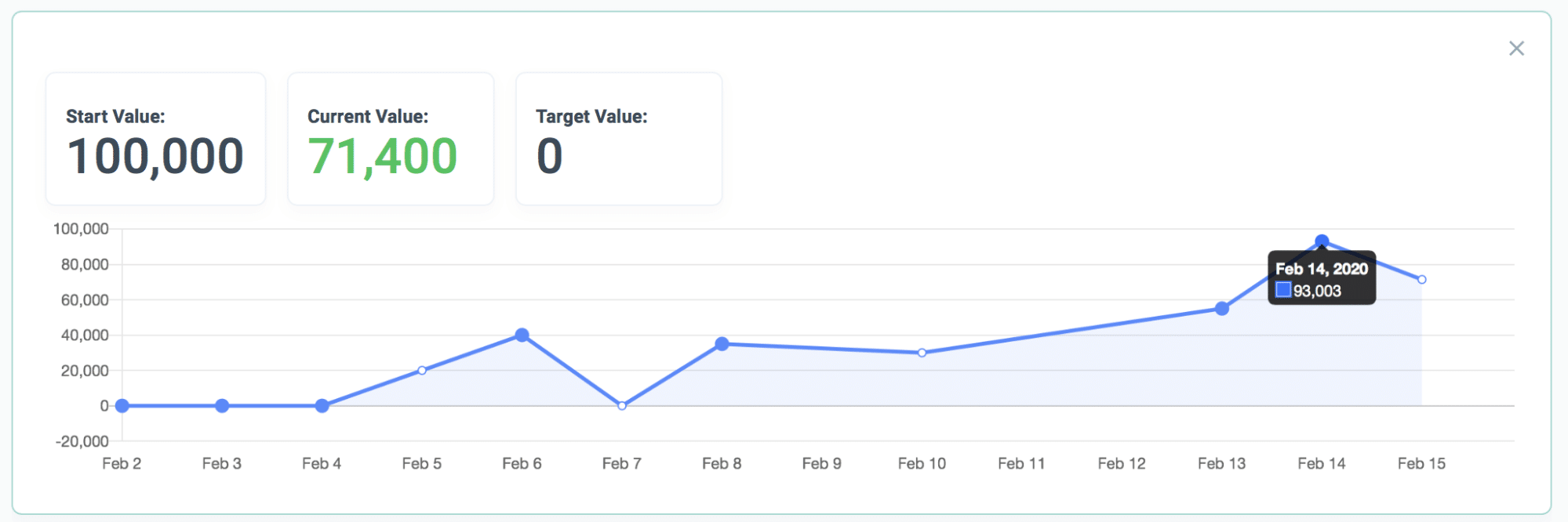
Task: Click the blue color swatch in the tooltip
Action: tap(1283, 291)
